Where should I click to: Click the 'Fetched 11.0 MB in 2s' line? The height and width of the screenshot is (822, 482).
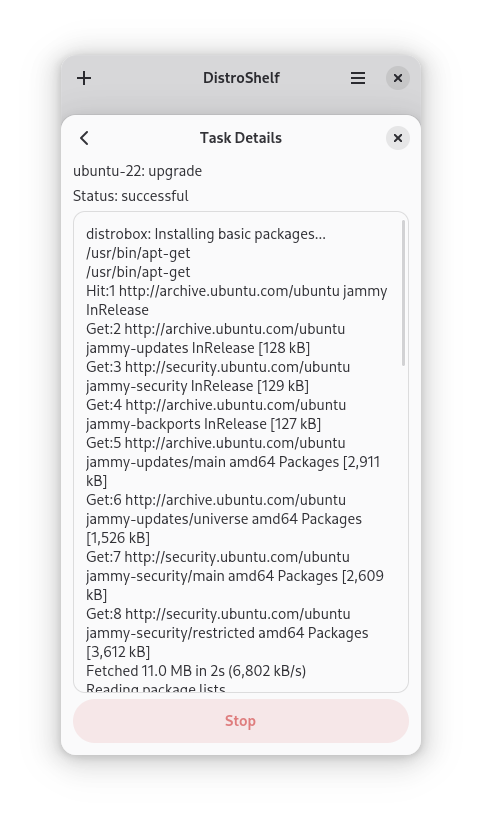pos(196,671)
